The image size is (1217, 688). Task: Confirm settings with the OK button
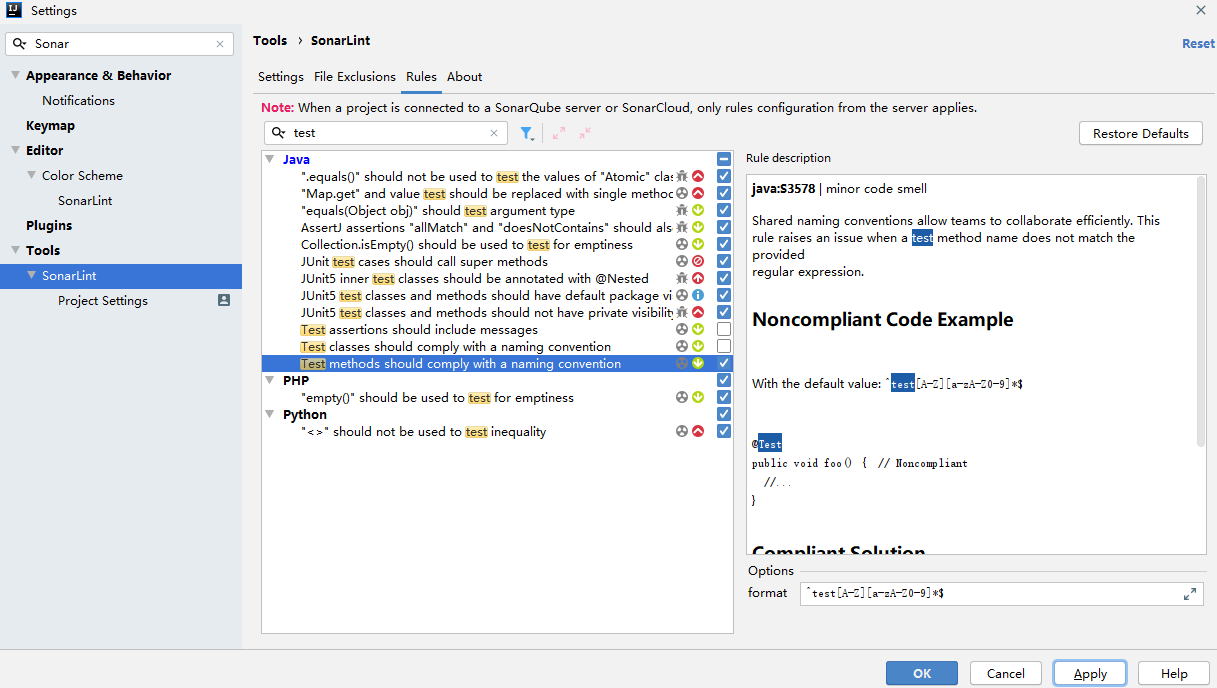pos(922,674)
